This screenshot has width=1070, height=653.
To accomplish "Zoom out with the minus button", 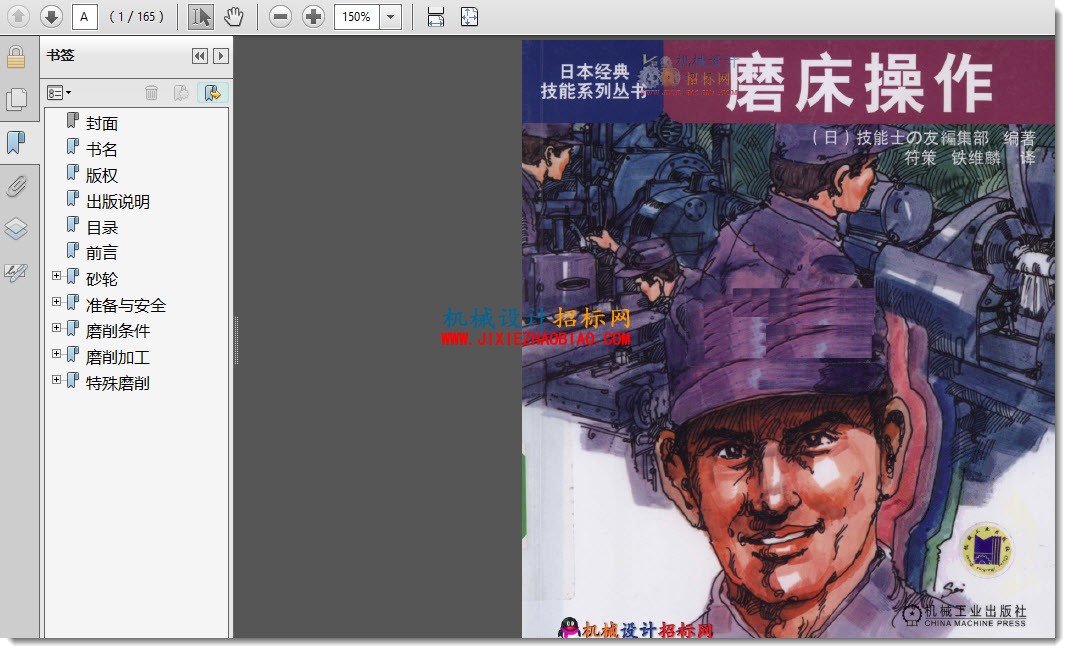I will [x=280, y=16].
